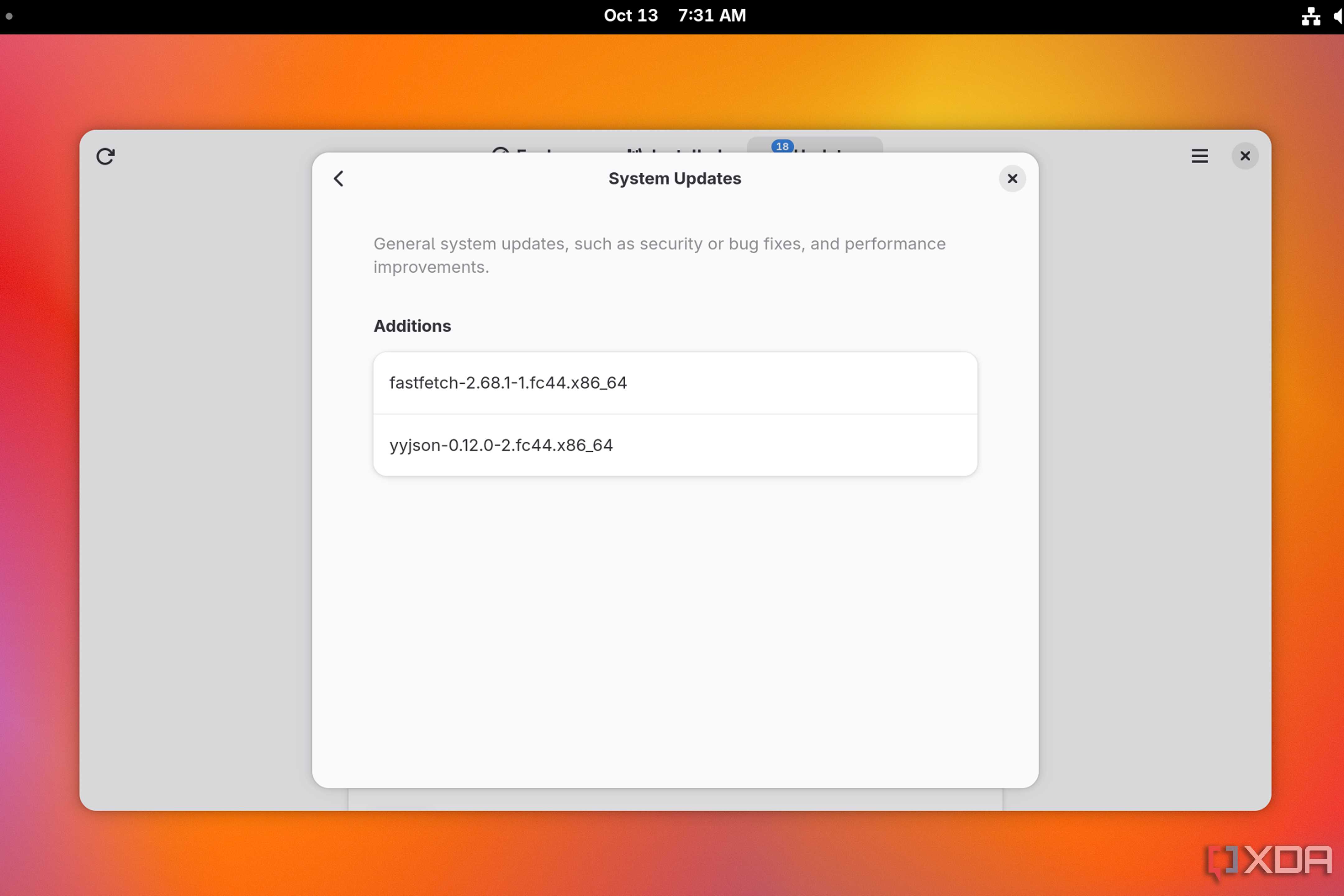
Task: Open the hamburger main menu
Action: [1199, 156]
